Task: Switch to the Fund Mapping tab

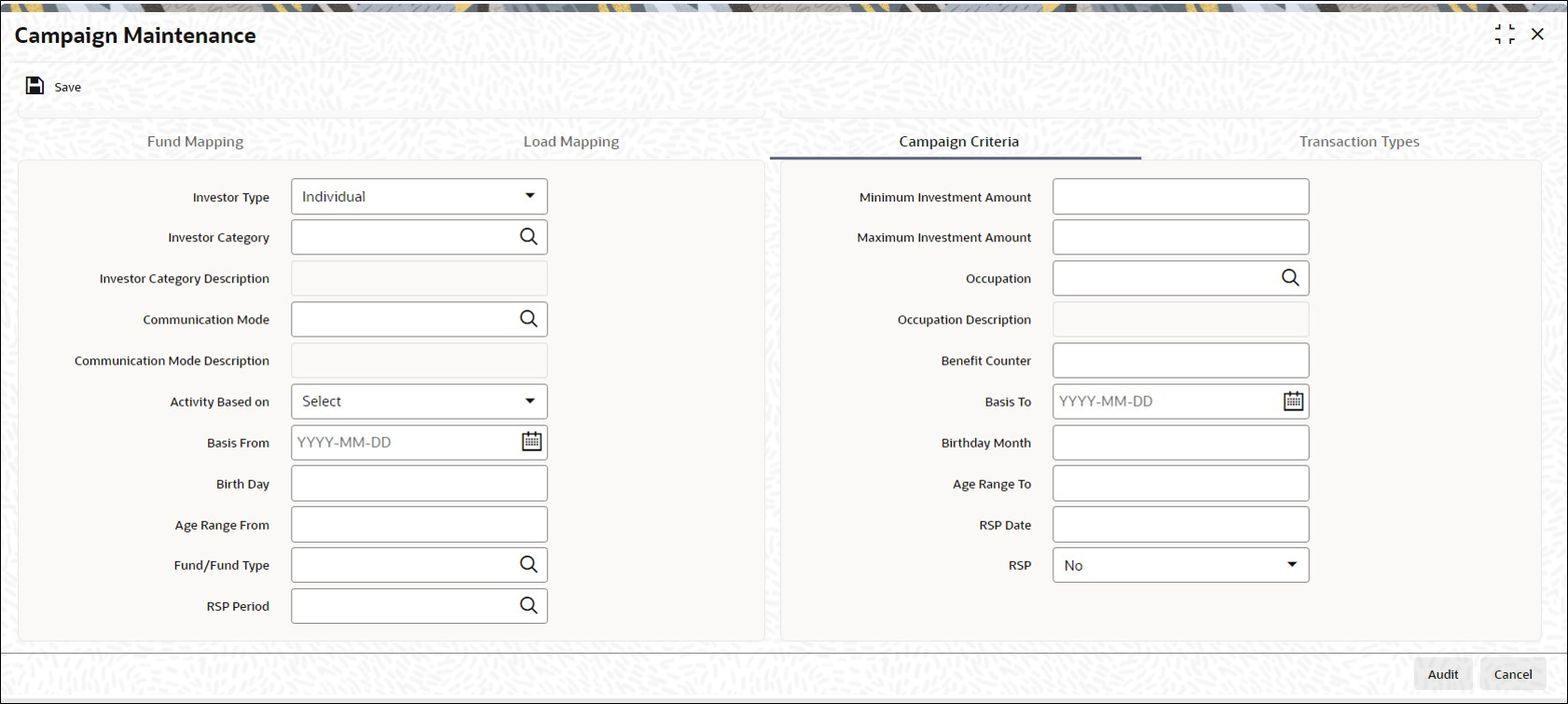Action: coord(195,142)
